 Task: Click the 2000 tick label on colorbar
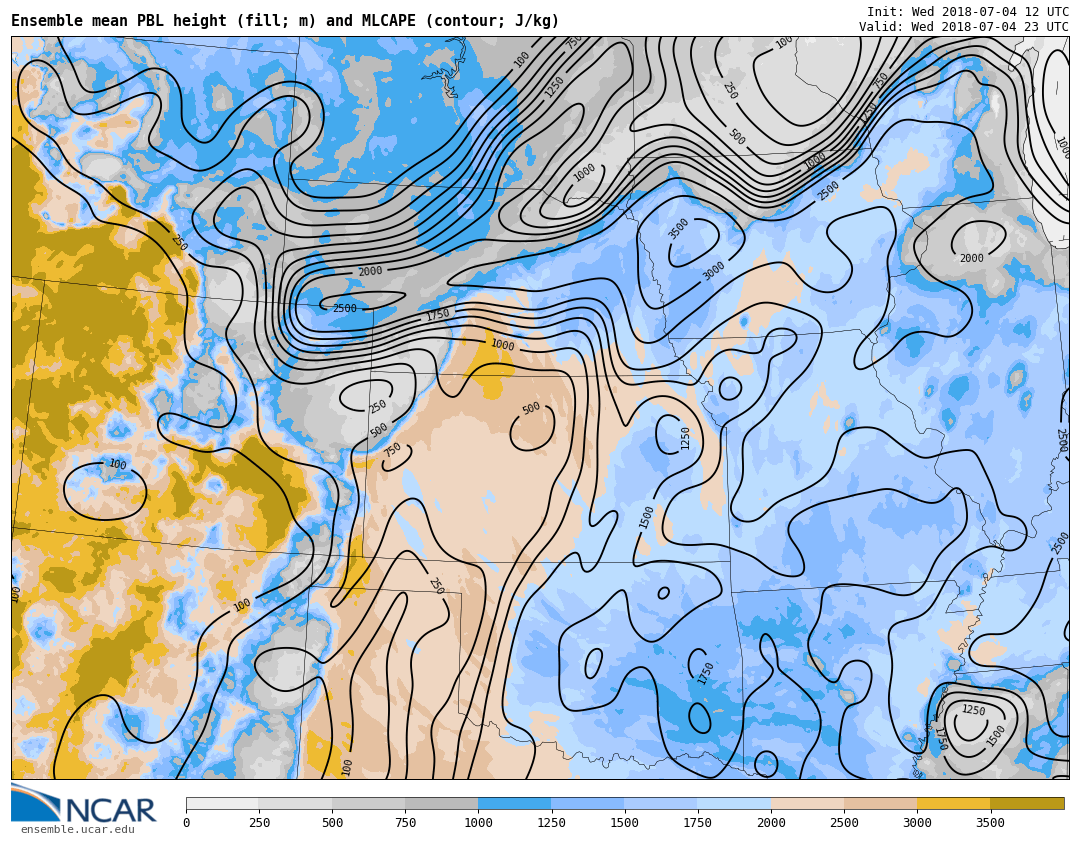(x=771, y=823)
